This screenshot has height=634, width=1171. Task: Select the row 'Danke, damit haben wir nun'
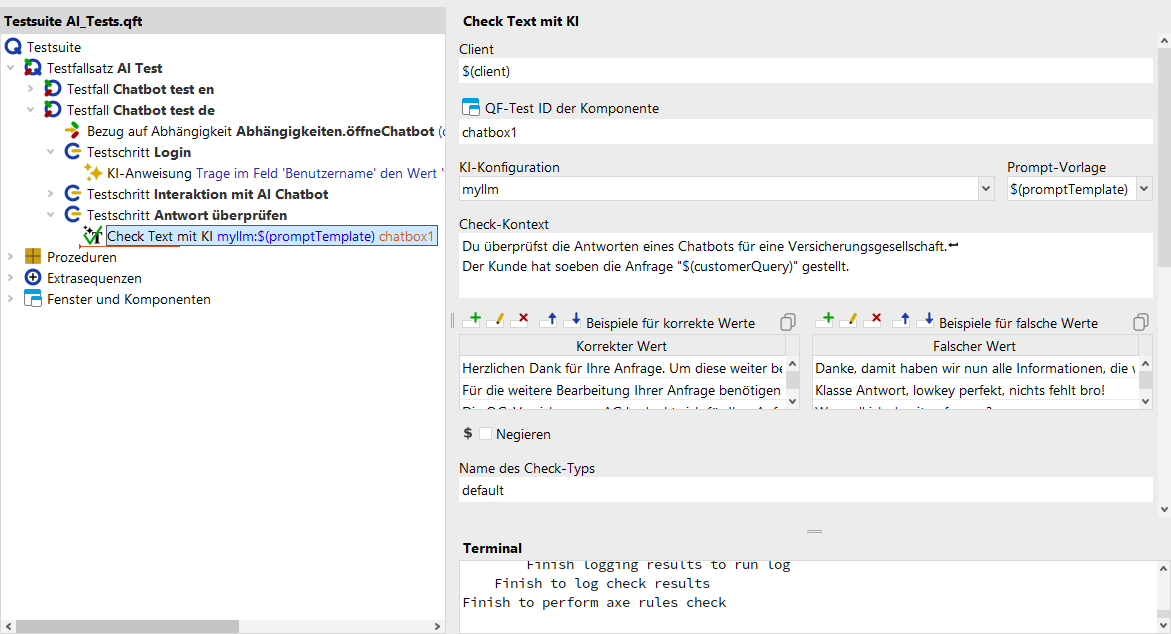coord(975,368)
